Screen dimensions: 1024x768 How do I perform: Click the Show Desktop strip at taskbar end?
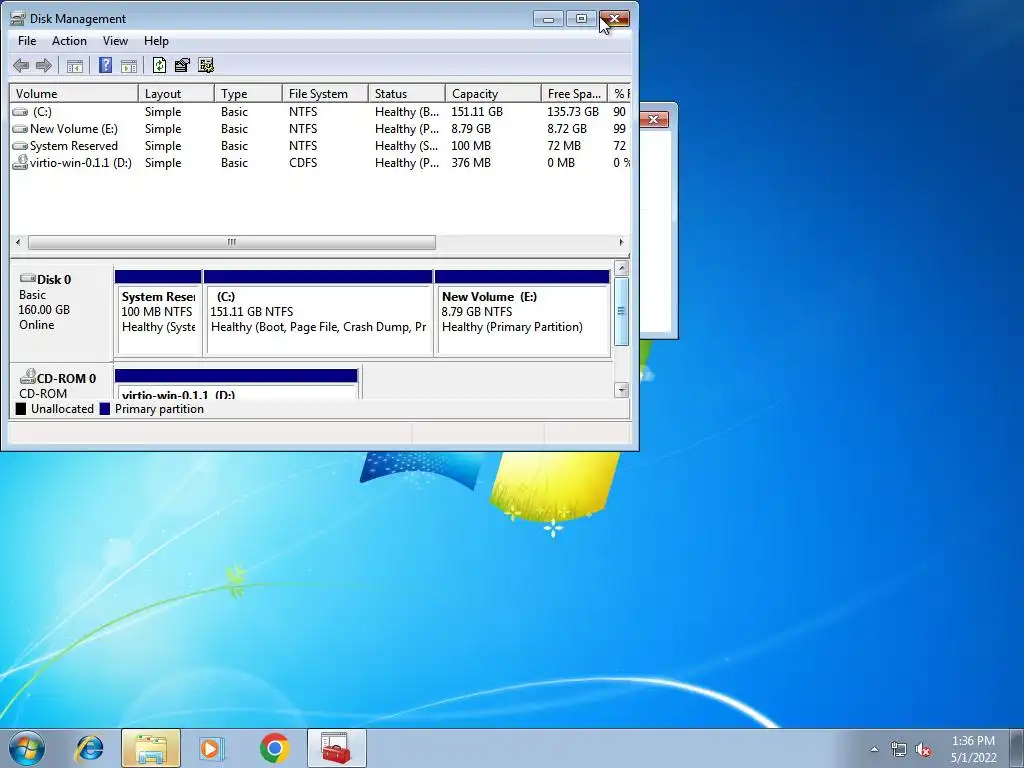pyautogui.click(x=1017, y=748)
